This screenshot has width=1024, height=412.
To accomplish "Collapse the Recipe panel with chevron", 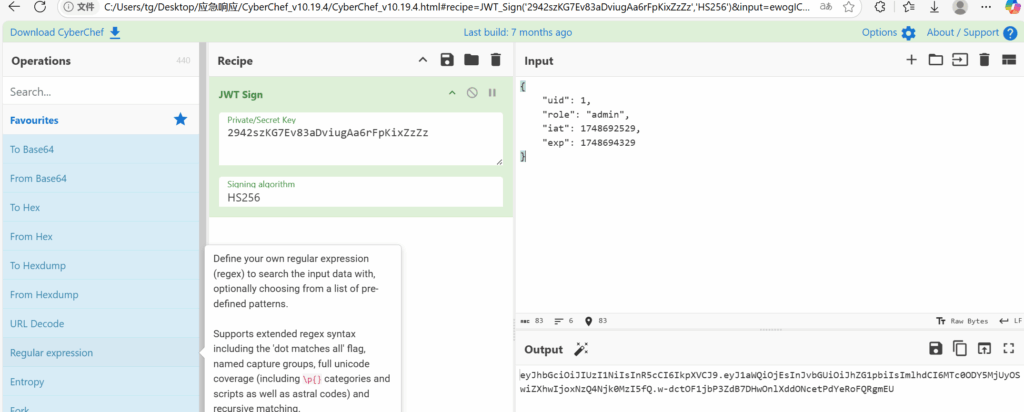I will 423,60.
